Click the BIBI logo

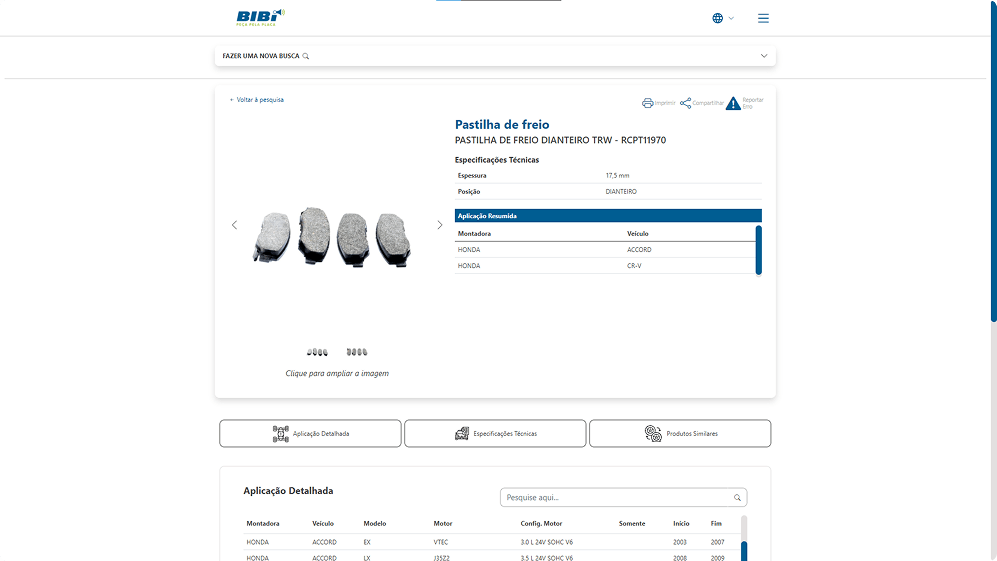click(x=260, y=17)
